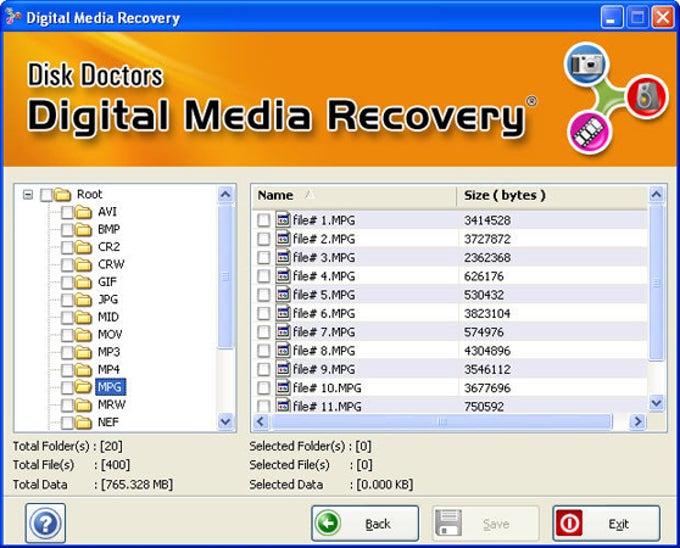Screen dimensions: 680x548
Task: Click the video file icon of file# 10.MPG
Action: pyautogui.click(x=283, y=388)
